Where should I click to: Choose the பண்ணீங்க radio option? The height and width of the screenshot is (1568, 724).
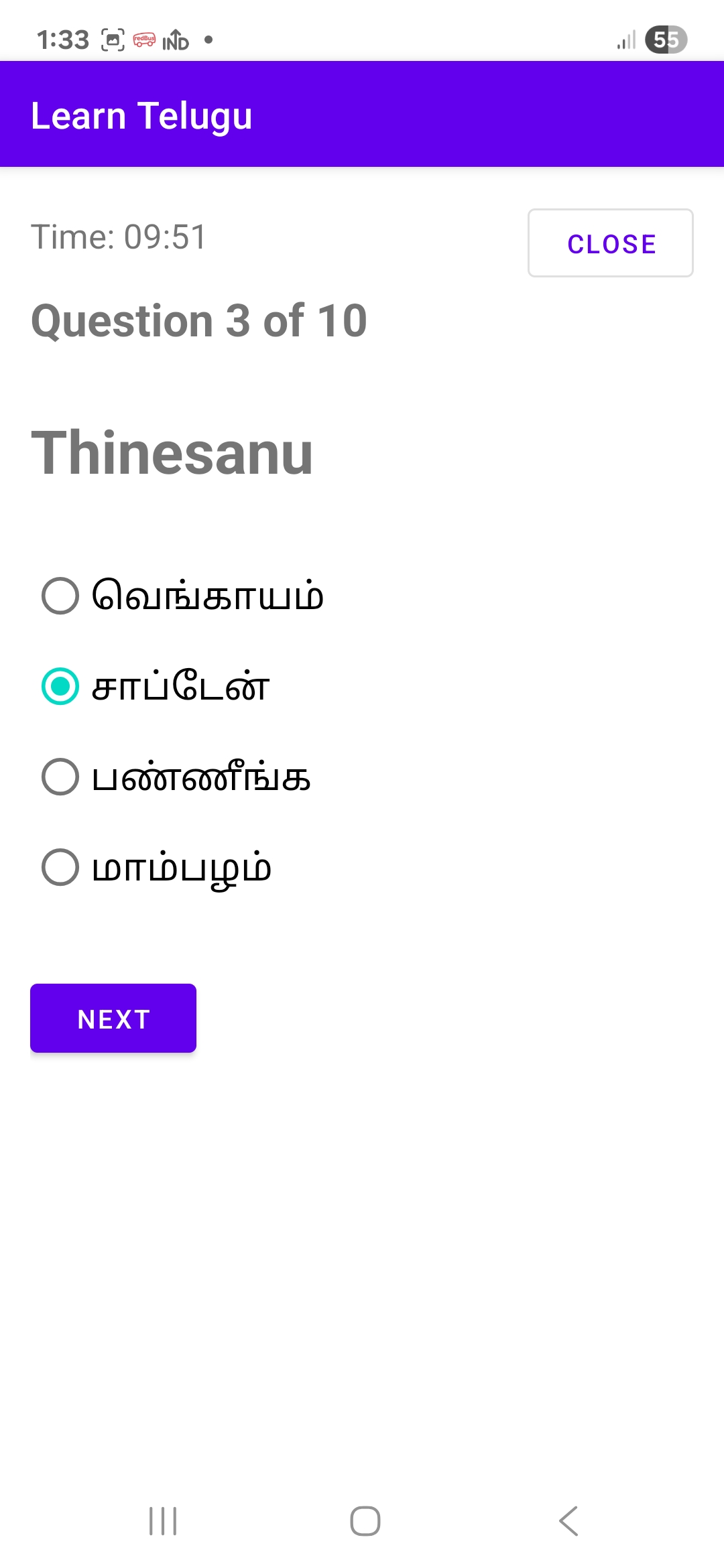coord(60,777)
